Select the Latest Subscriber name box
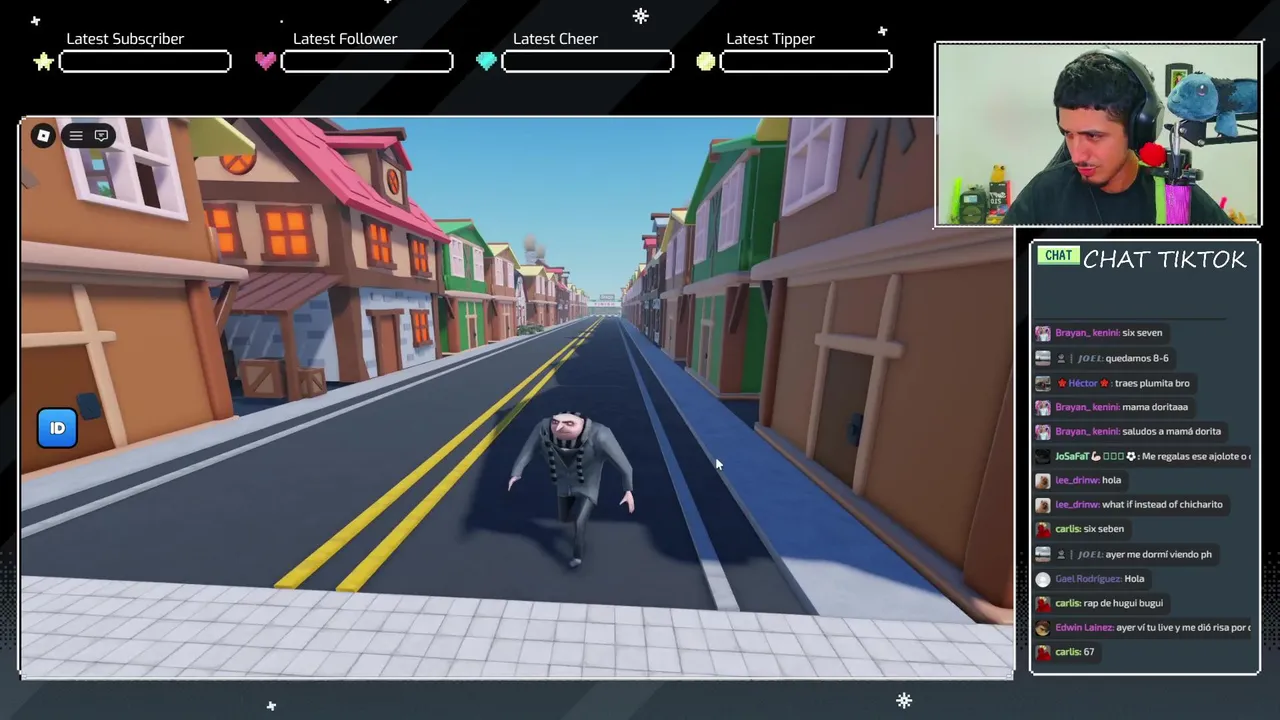The image size is (1280, 720). tap(145, 62)
